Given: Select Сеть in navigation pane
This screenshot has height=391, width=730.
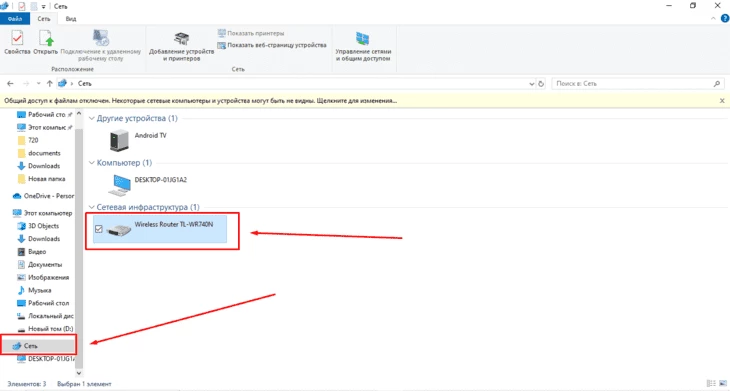Looking at the screenshot, I should coord(39,346).
